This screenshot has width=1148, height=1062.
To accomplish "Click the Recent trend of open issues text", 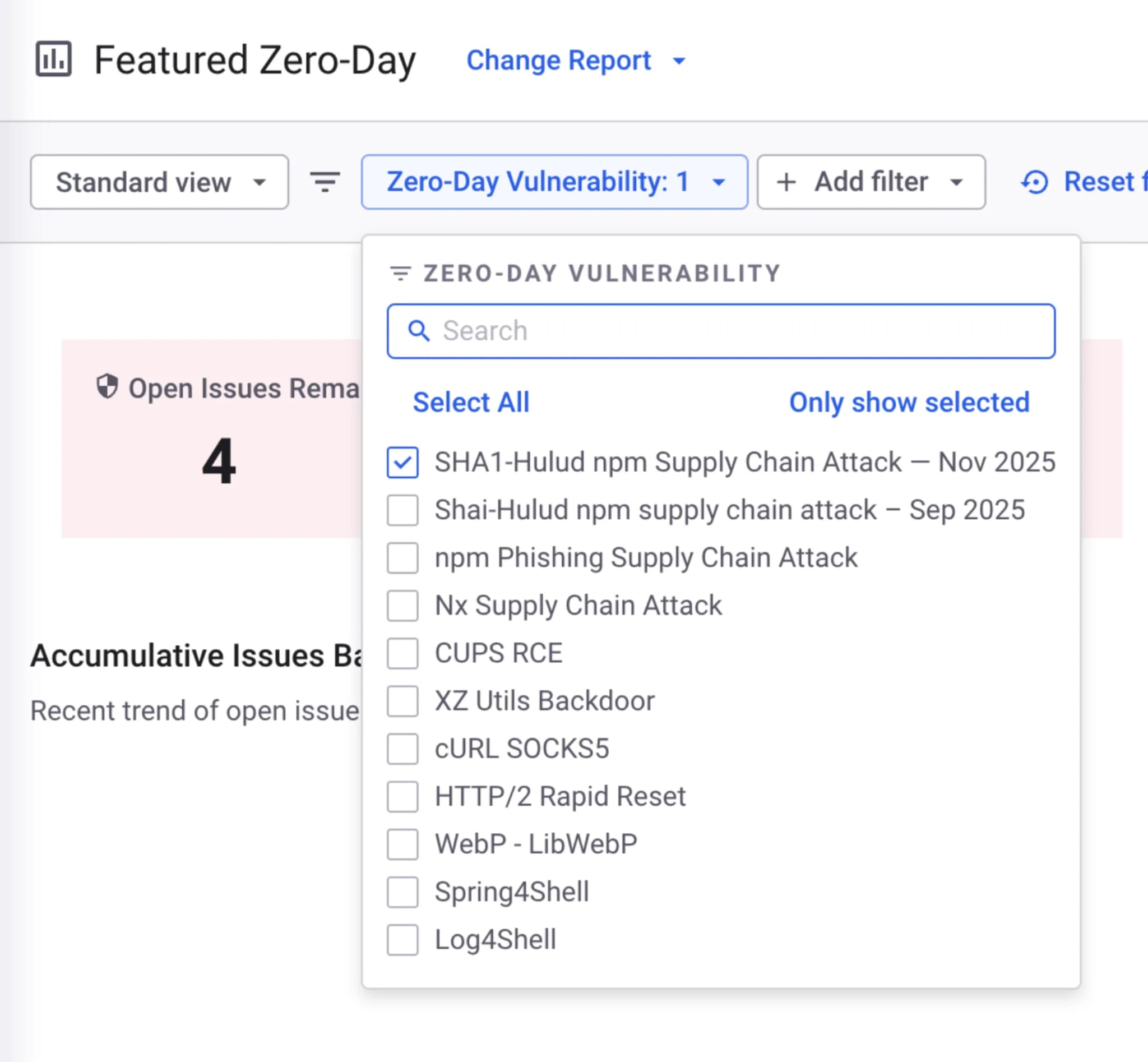I will coord(195,711).
